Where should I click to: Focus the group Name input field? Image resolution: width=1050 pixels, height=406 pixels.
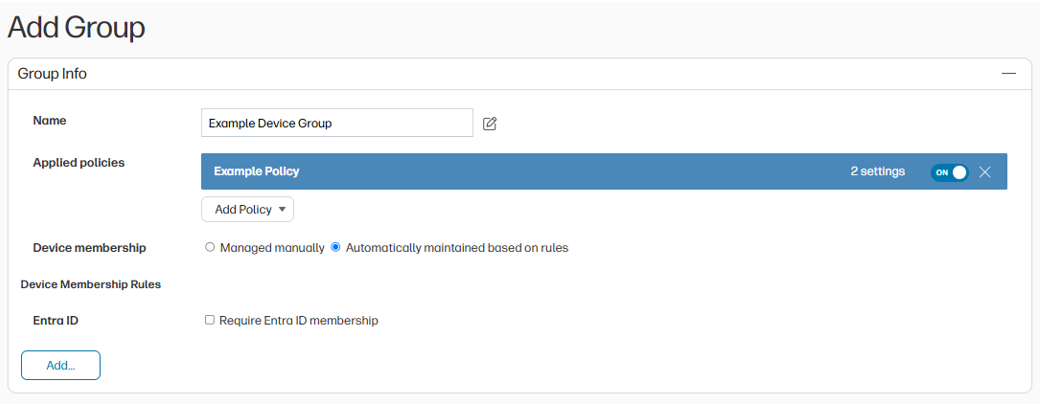tap(336, 123)
